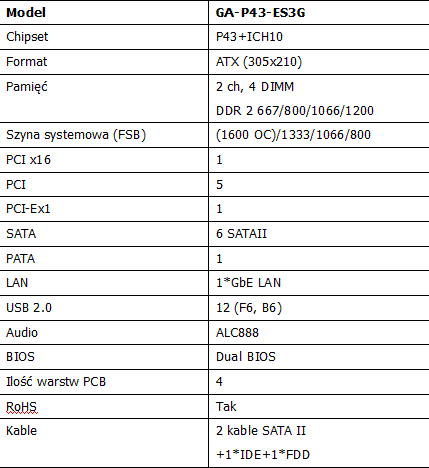Click the PCI x16 row label
Viewport: 429px width, 468px height.
28,160
